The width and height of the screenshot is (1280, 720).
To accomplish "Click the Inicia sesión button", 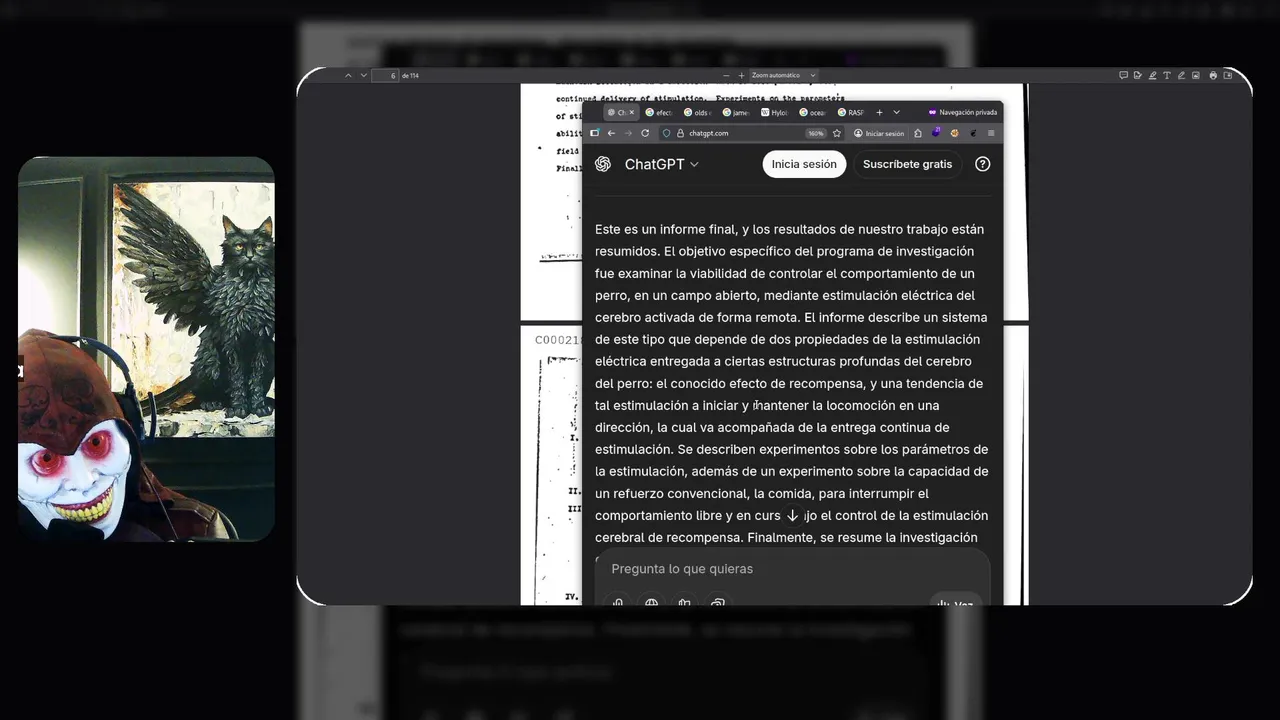I will (x=804, y=164).
